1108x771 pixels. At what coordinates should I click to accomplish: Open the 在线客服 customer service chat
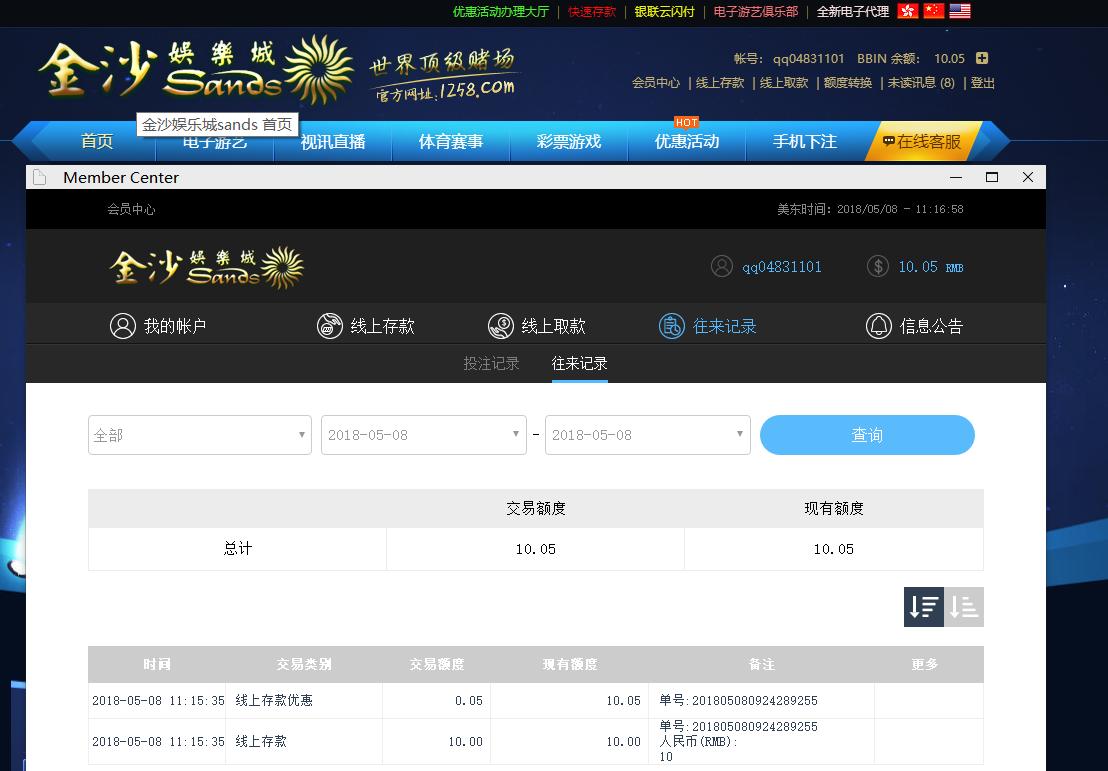pyautogui.click(x=922, y=142)
